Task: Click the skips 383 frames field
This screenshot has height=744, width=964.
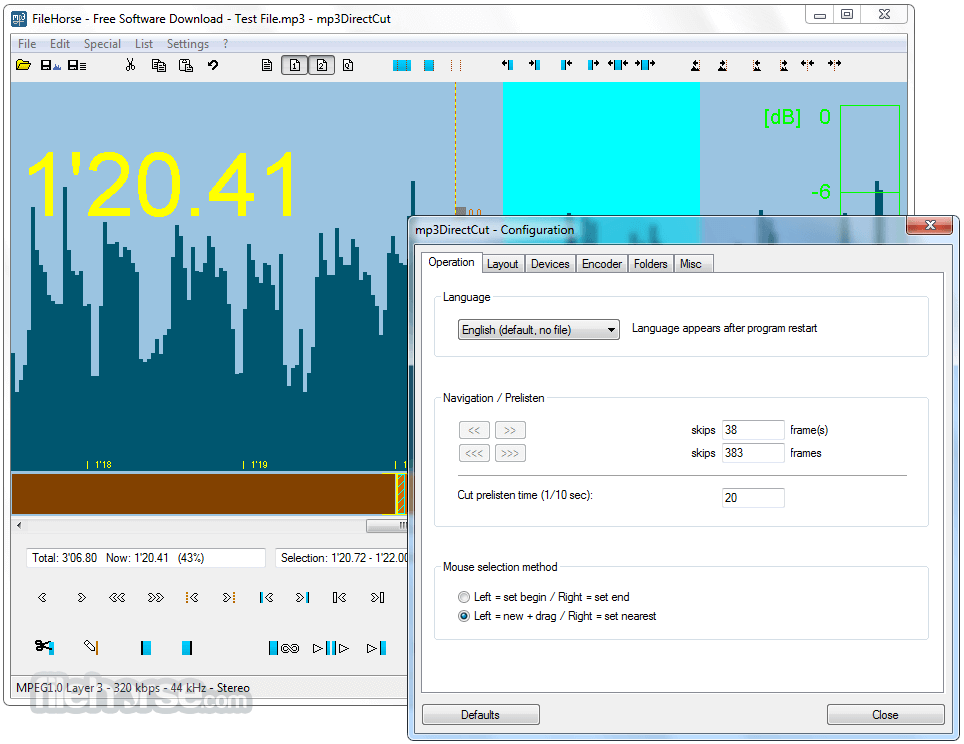Action: (x=753, y=453)
